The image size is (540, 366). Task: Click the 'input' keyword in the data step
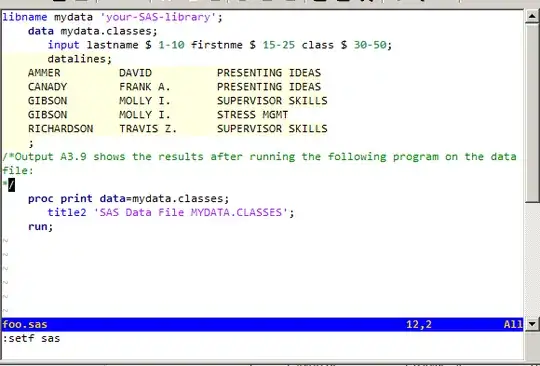pyautogui.click(x=64, y=45)
